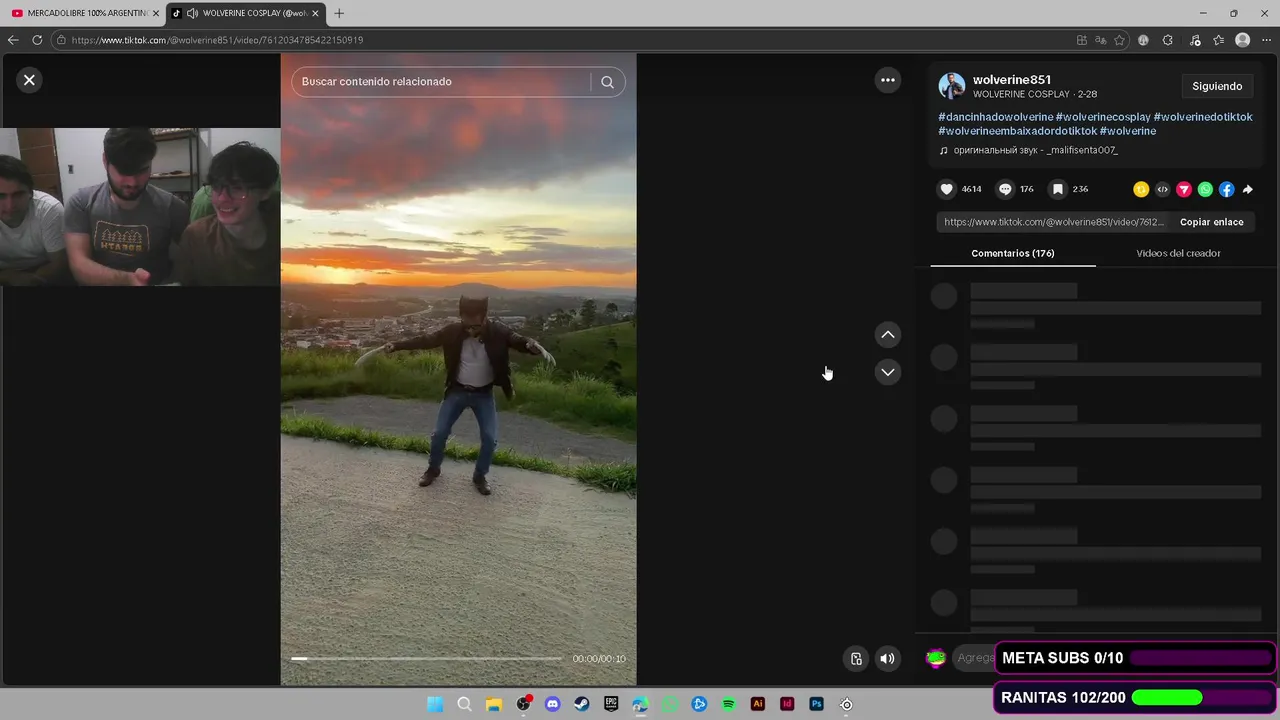Switch to Videos del creador tab
The image size is (1280, 720).
1178,253
